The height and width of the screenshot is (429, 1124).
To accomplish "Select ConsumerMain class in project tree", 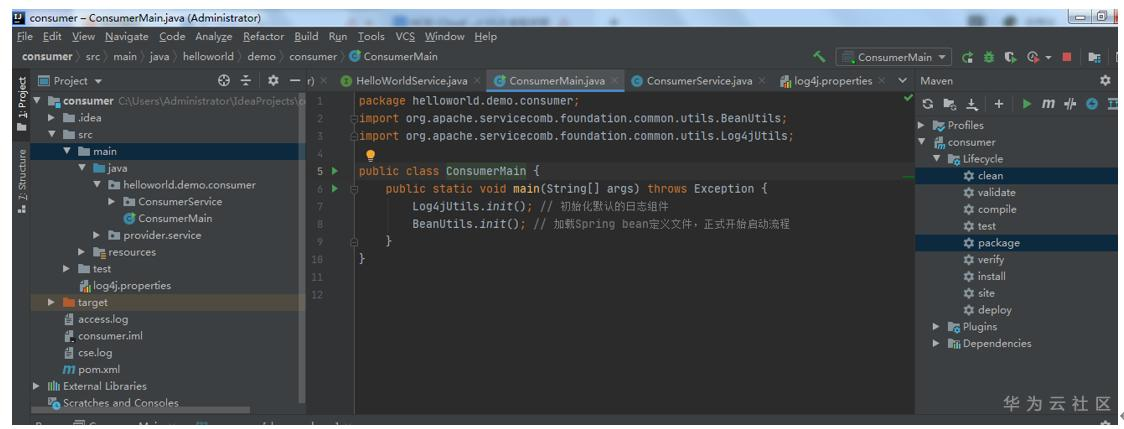I will [x=167, y=218].
